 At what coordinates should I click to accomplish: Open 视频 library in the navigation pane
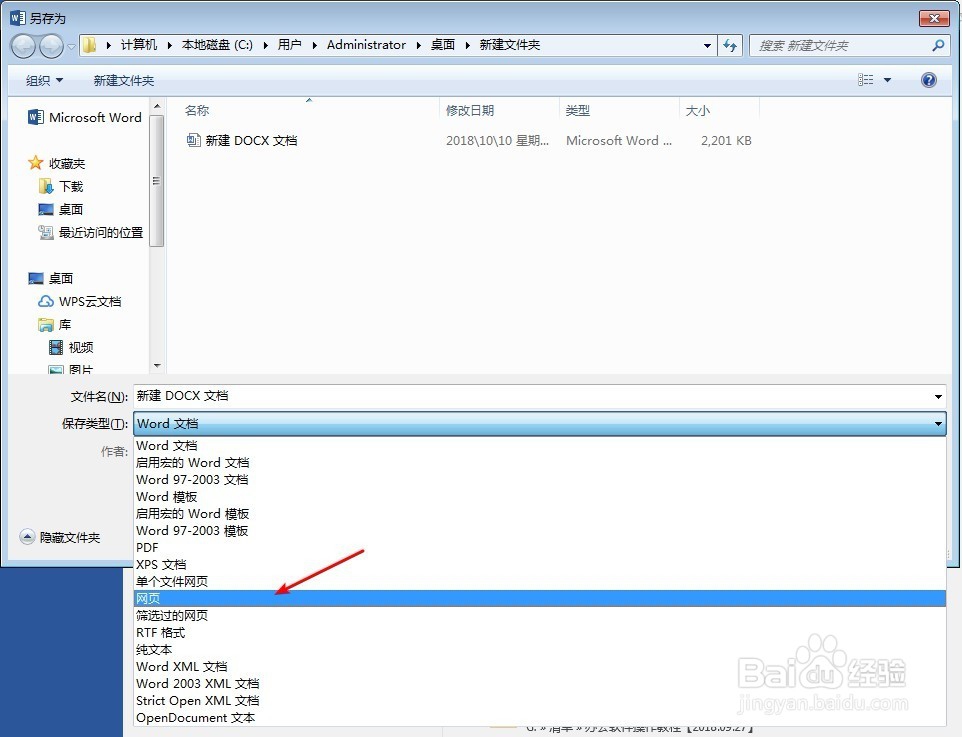pyautogui.click(x=71, y=347)
